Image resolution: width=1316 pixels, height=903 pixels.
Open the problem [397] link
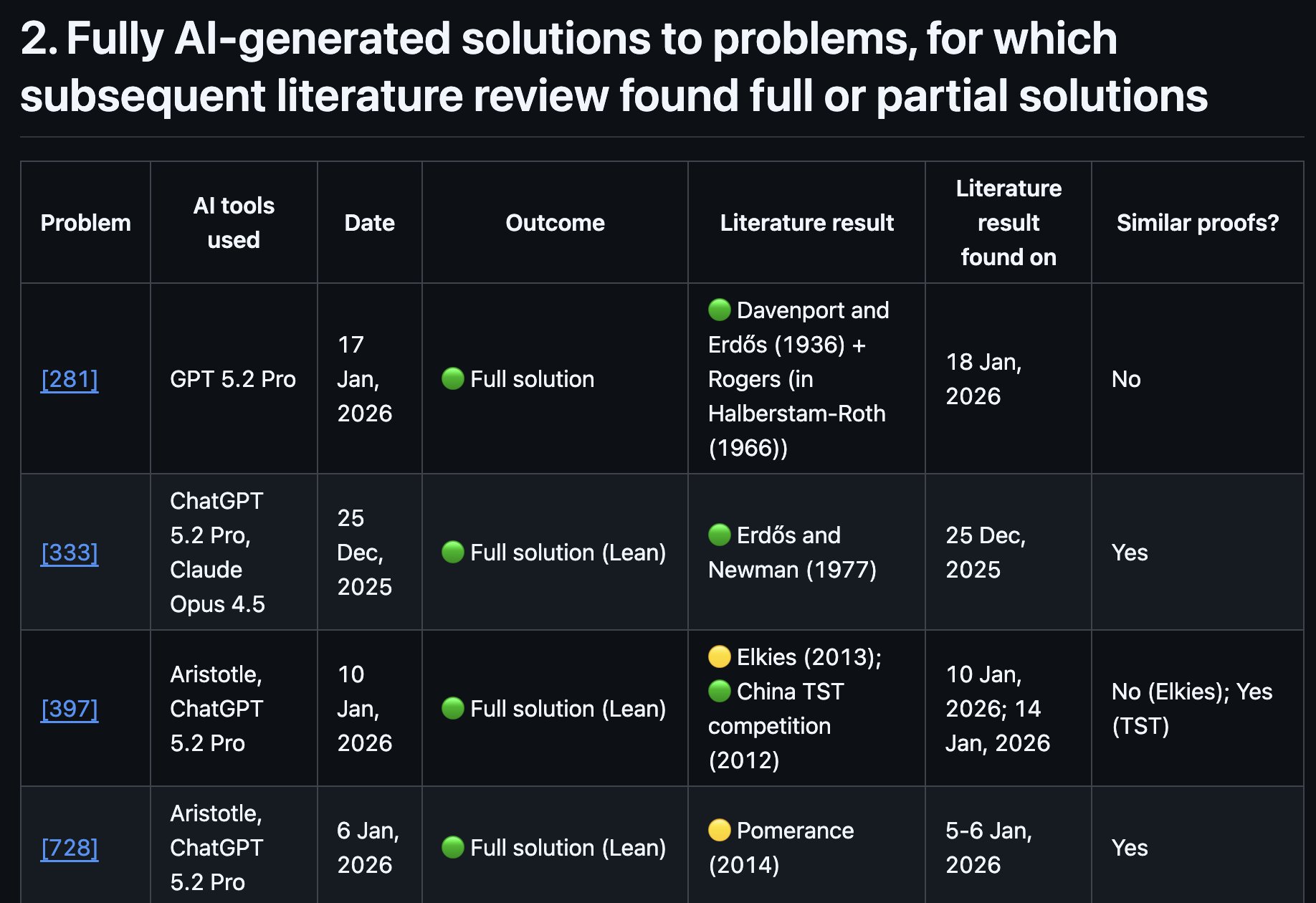coord(70,709)
